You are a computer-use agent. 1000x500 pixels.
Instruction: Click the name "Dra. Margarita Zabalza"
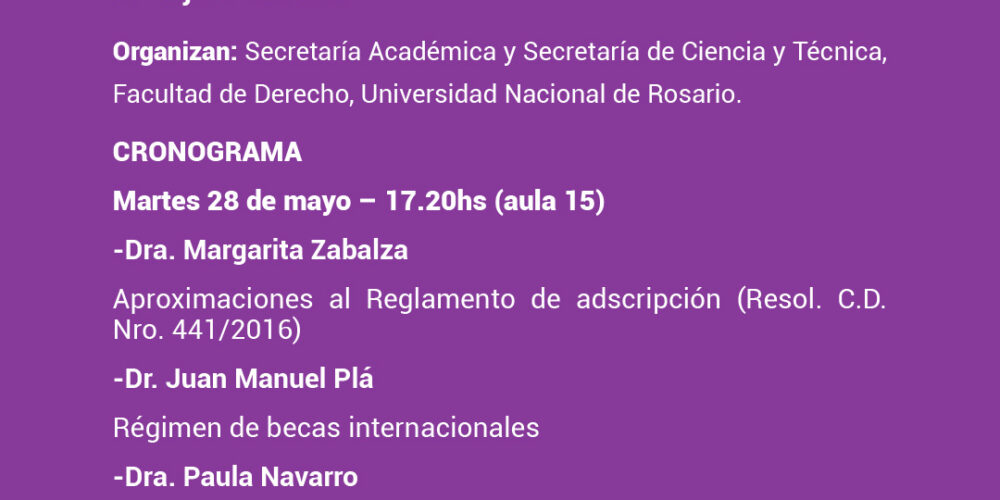(x=263, y=251)
